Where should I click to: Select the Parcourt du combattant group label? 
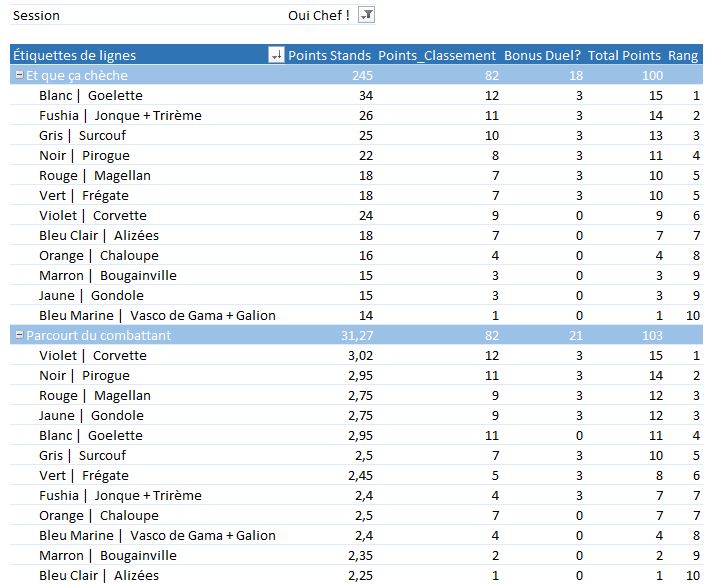point(98,336)
